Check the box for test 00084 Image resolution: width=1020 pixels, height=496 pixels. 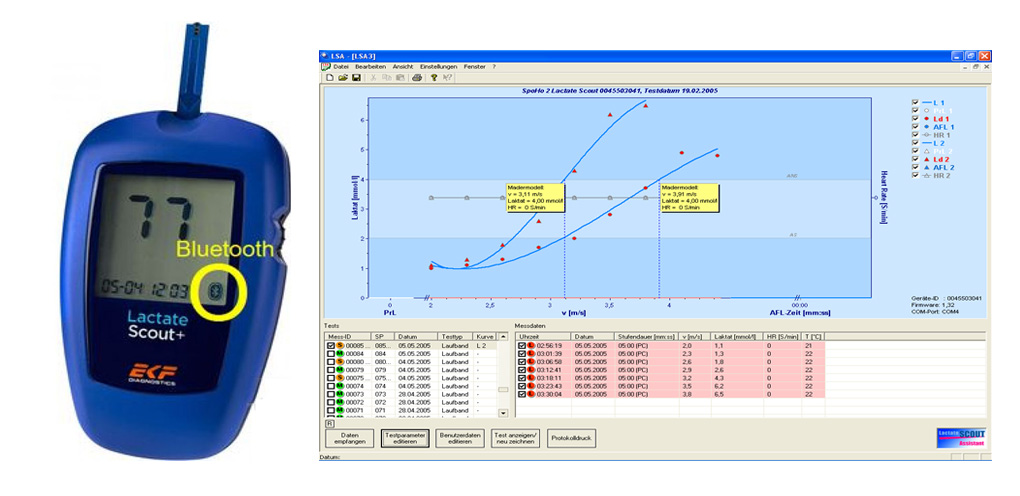(331, 353)
